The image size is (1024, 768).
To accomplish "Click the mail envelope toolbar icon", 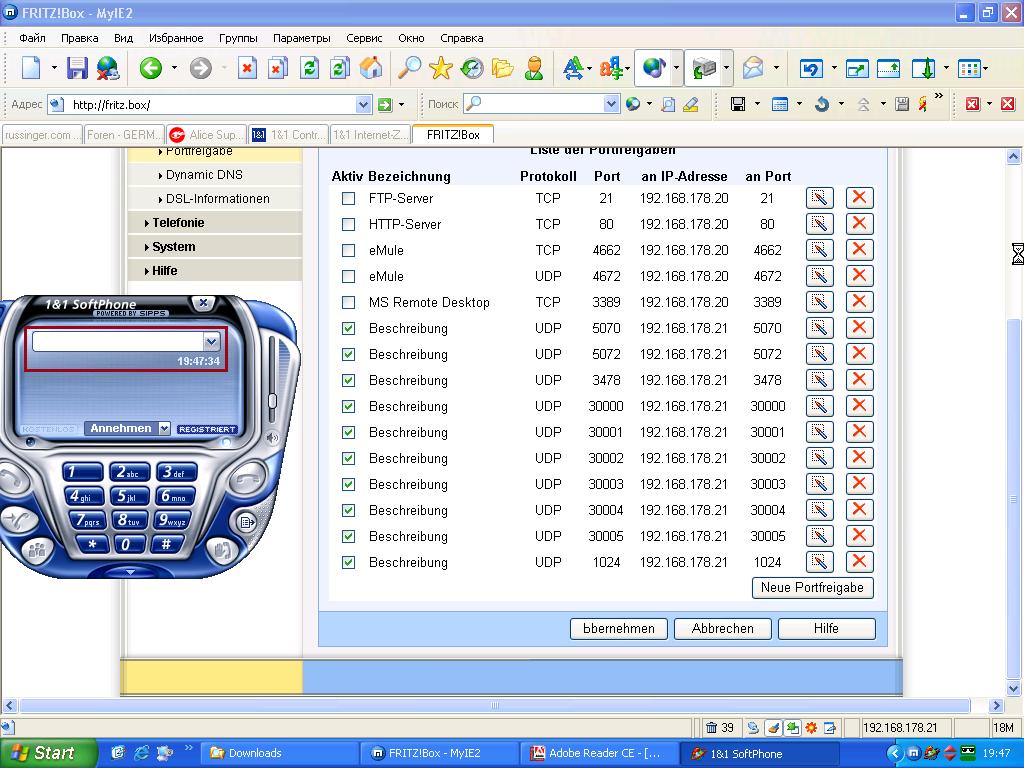I will pyautogui.click(x=753, y=67).
